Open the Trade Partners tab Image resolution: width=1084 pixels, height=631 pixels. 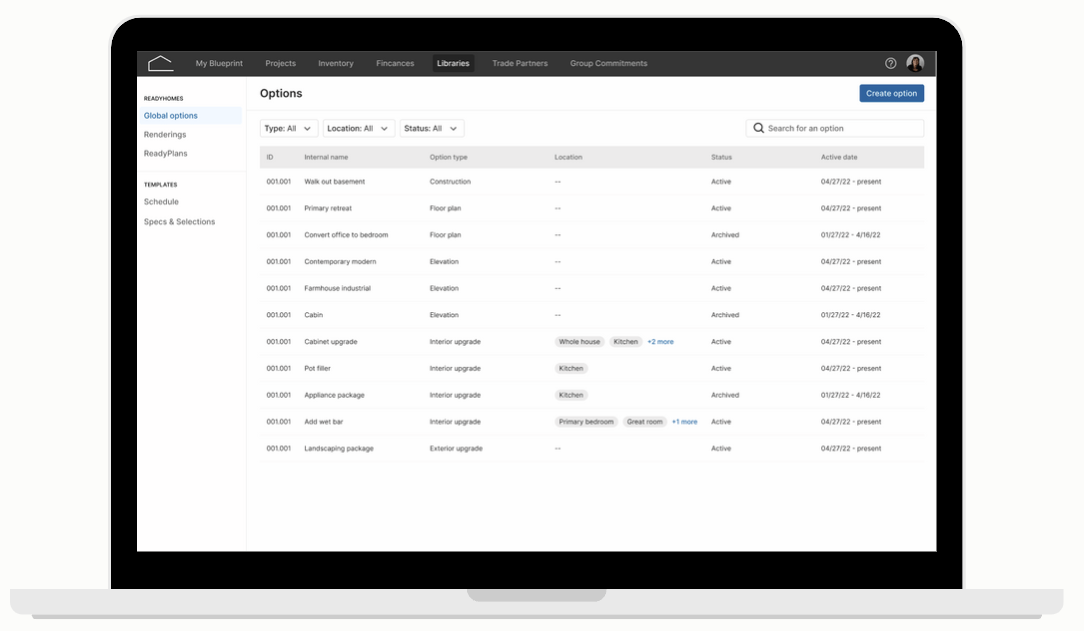520,64
